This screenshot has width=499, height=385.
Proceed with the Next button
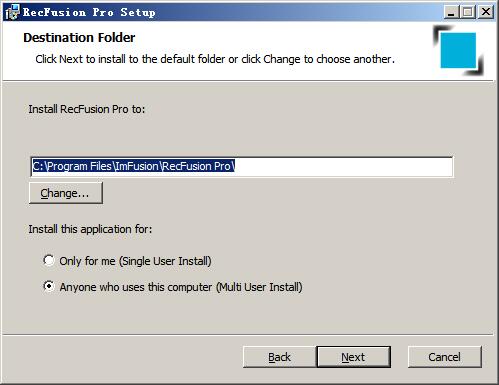coord(353,357)
